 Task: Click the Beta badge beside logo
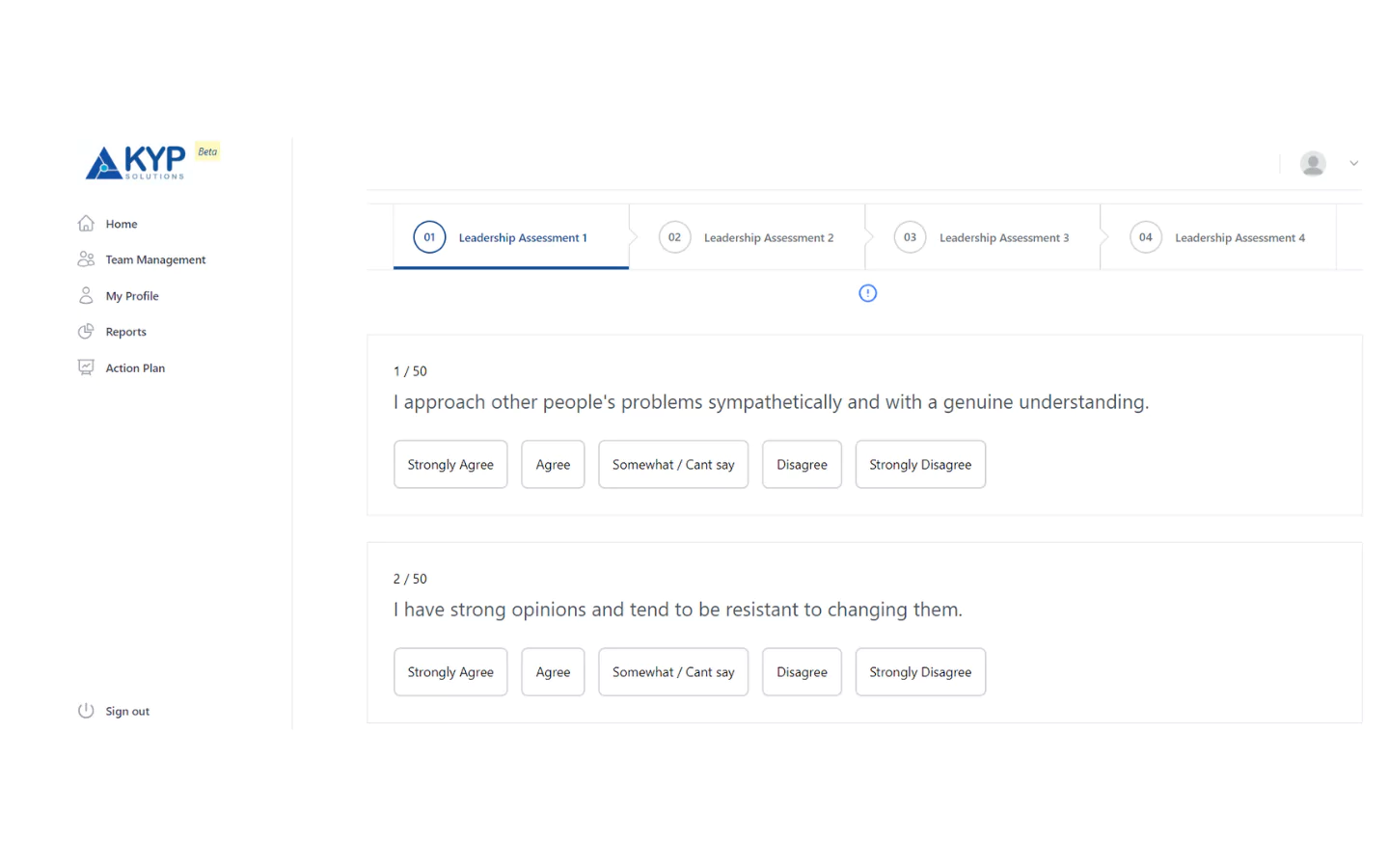coord(207,151)
